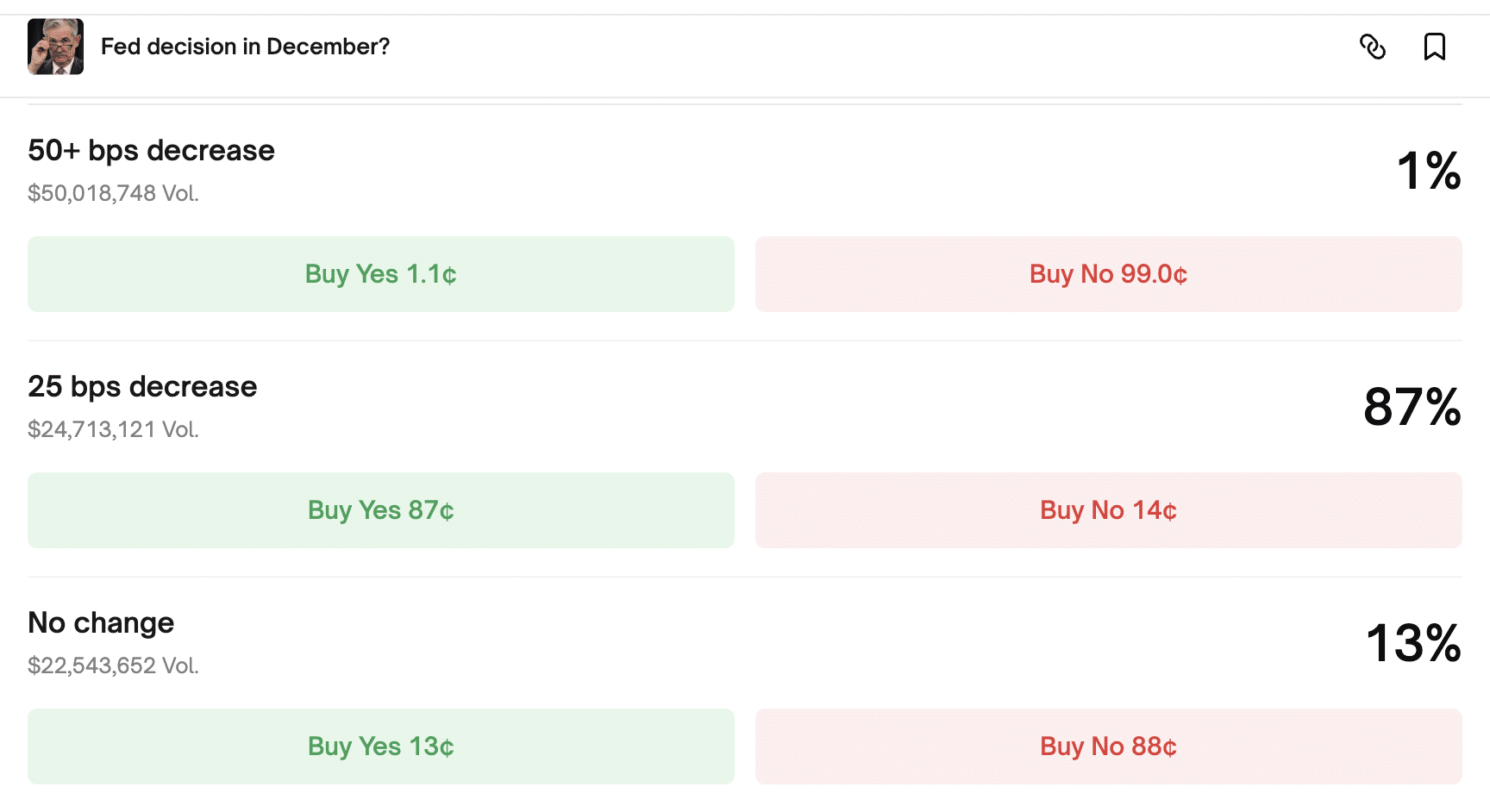Expand the '25 bps decrease' outcome
The width and height of the screenshot is (1490, 812).
point(142,387)
